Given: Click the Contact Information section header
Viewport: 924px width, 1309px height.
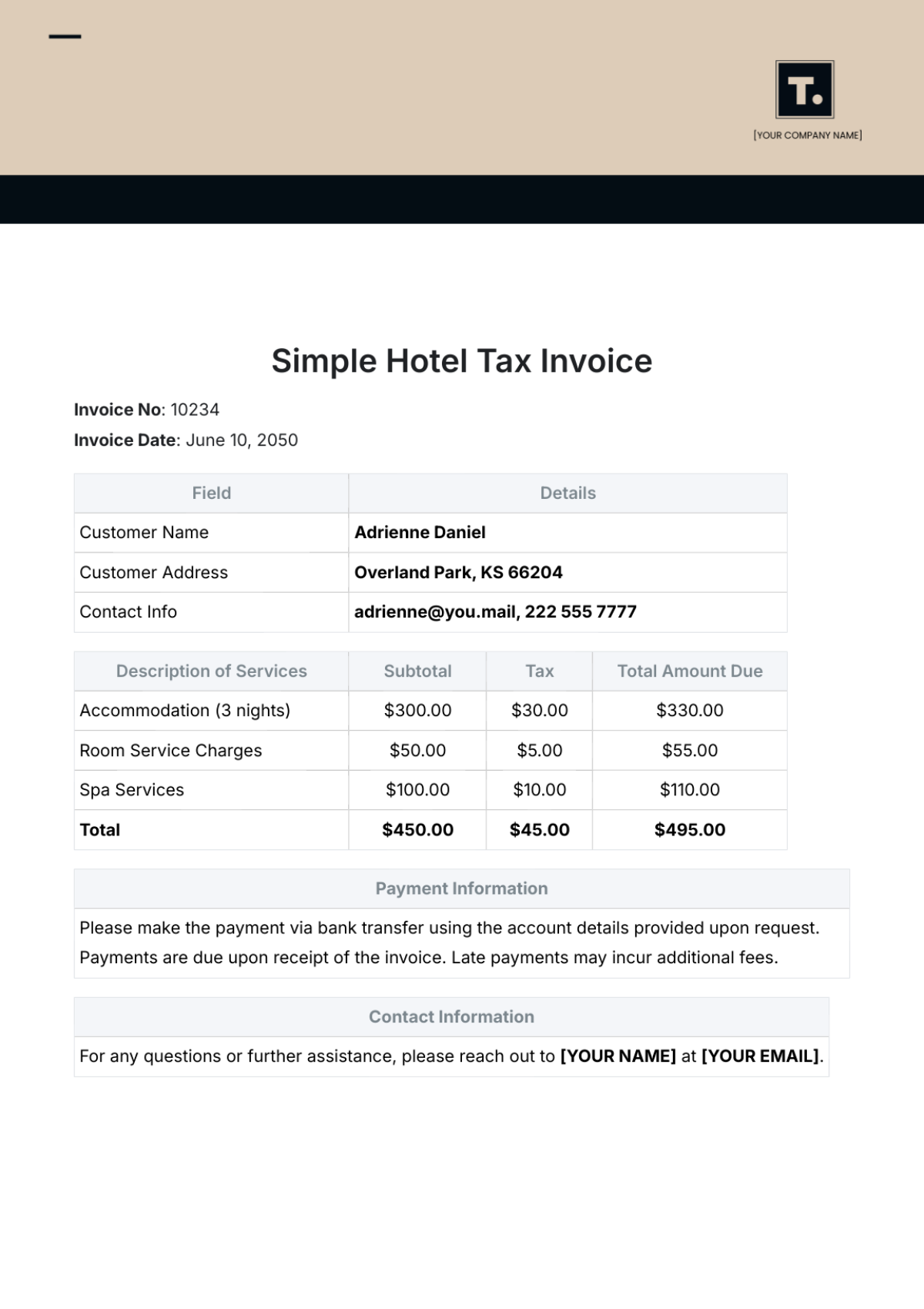Looking at the screenshot, I should pos(451,1016).
